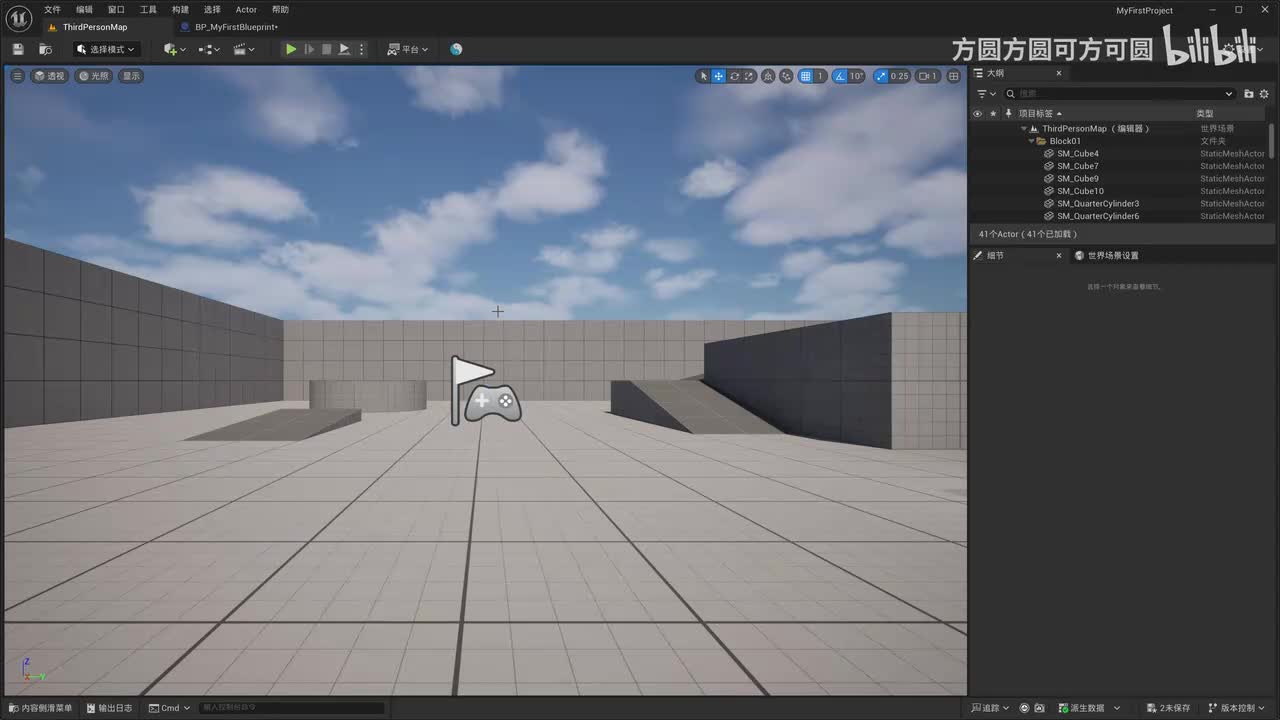
Task: Open the 选择 Select menu
Action: point(212,10)
